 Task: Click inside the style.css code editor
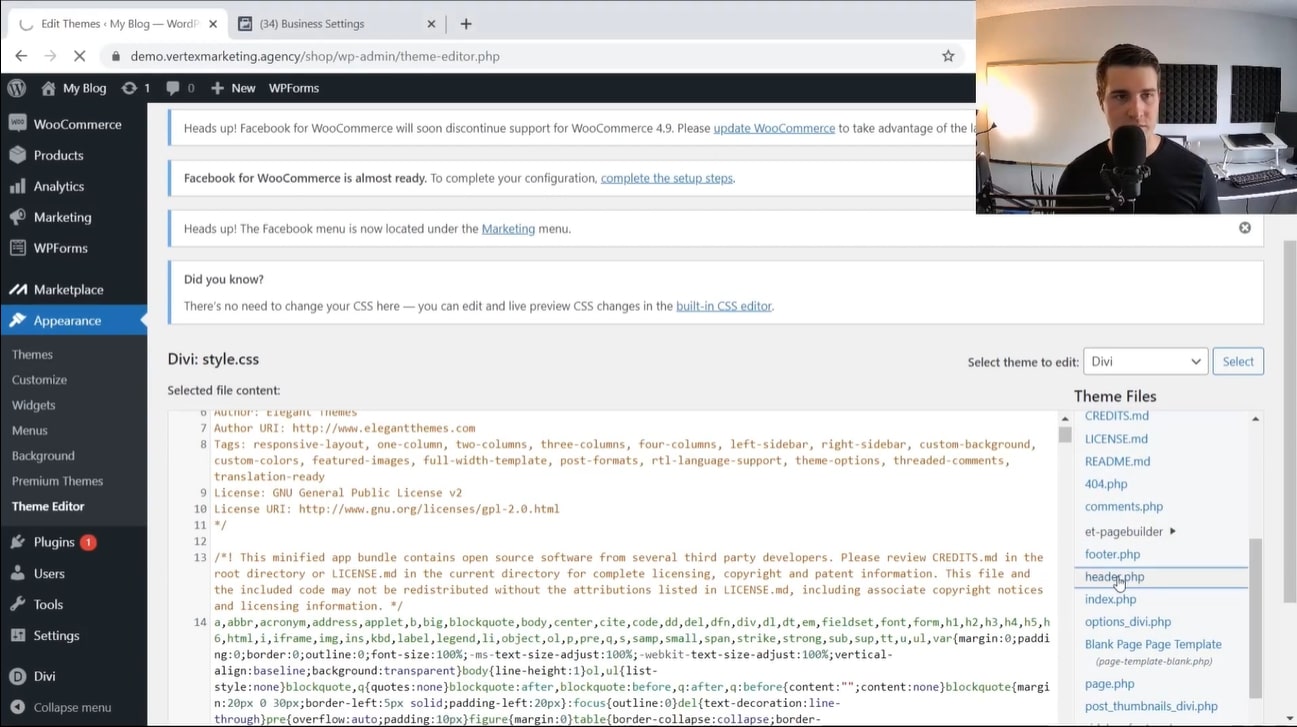point(612,567)
